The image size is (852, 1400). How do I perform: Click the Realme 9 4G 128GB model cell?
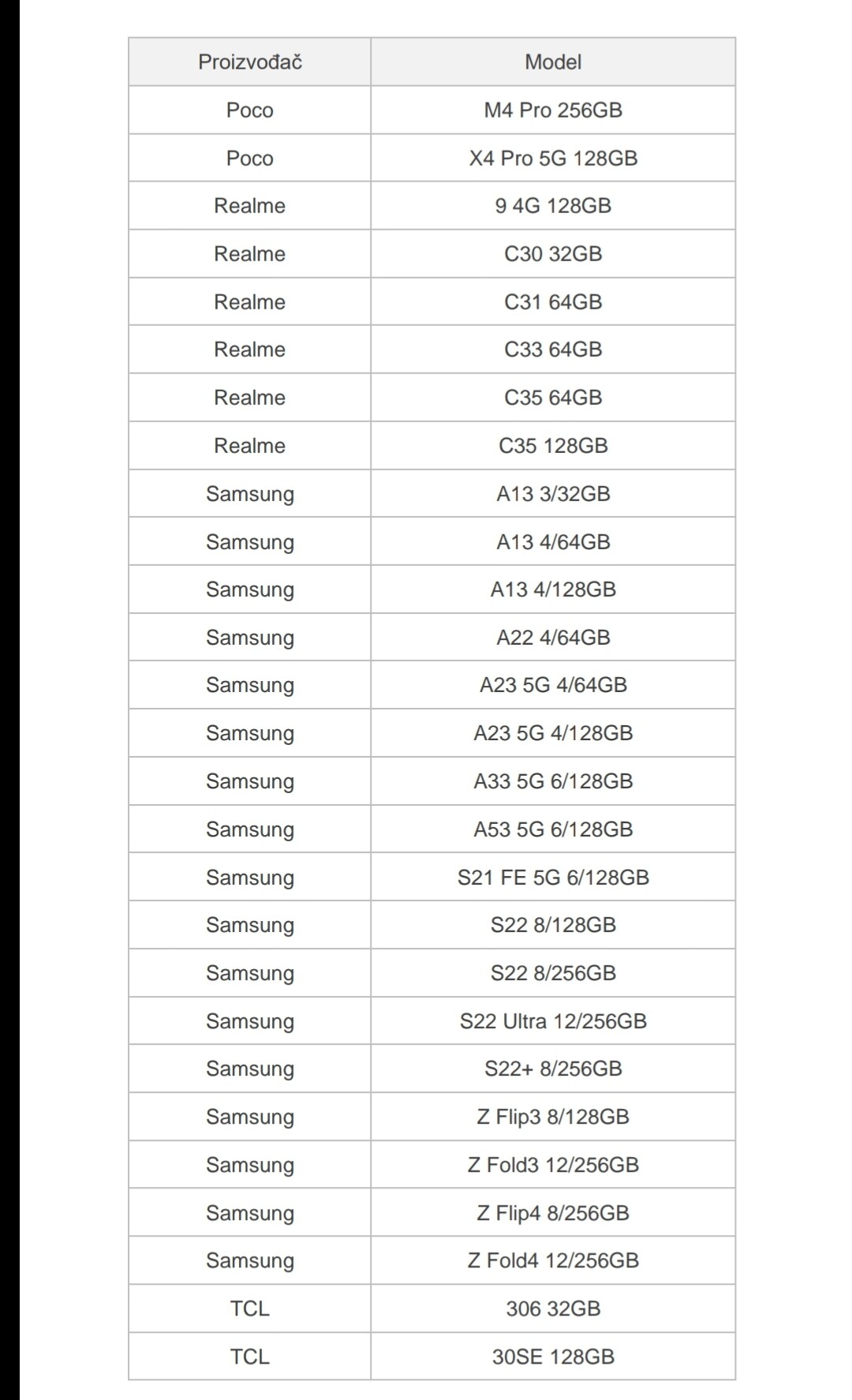[x=553, y=206]
